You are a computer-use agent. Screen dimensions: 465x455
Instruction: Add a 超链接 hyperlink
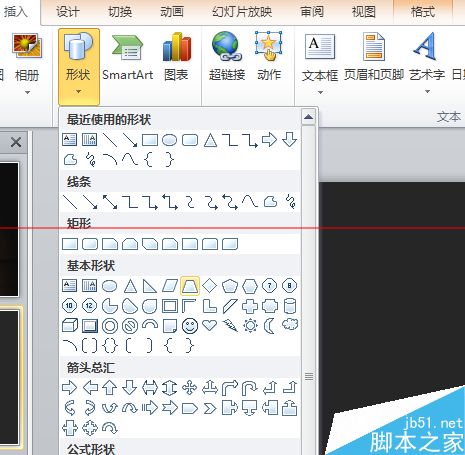[227, 57]
